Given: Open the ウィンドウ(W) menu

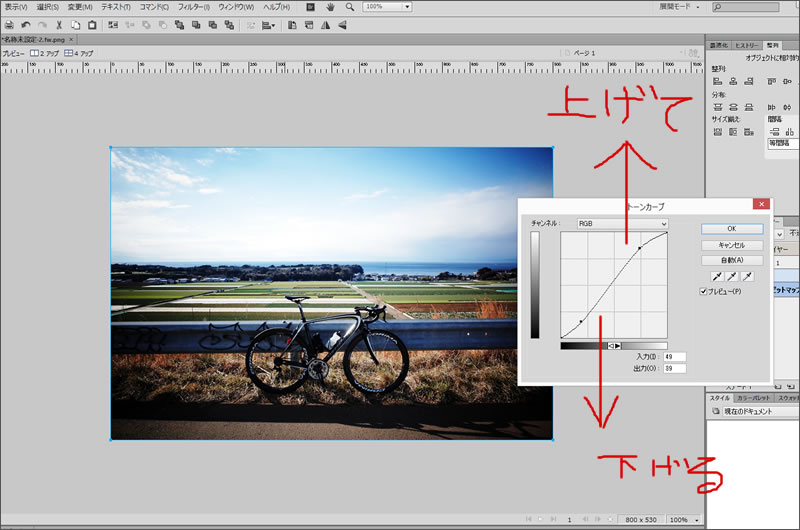Looking at the screenshot, I should tap(236, 7).
